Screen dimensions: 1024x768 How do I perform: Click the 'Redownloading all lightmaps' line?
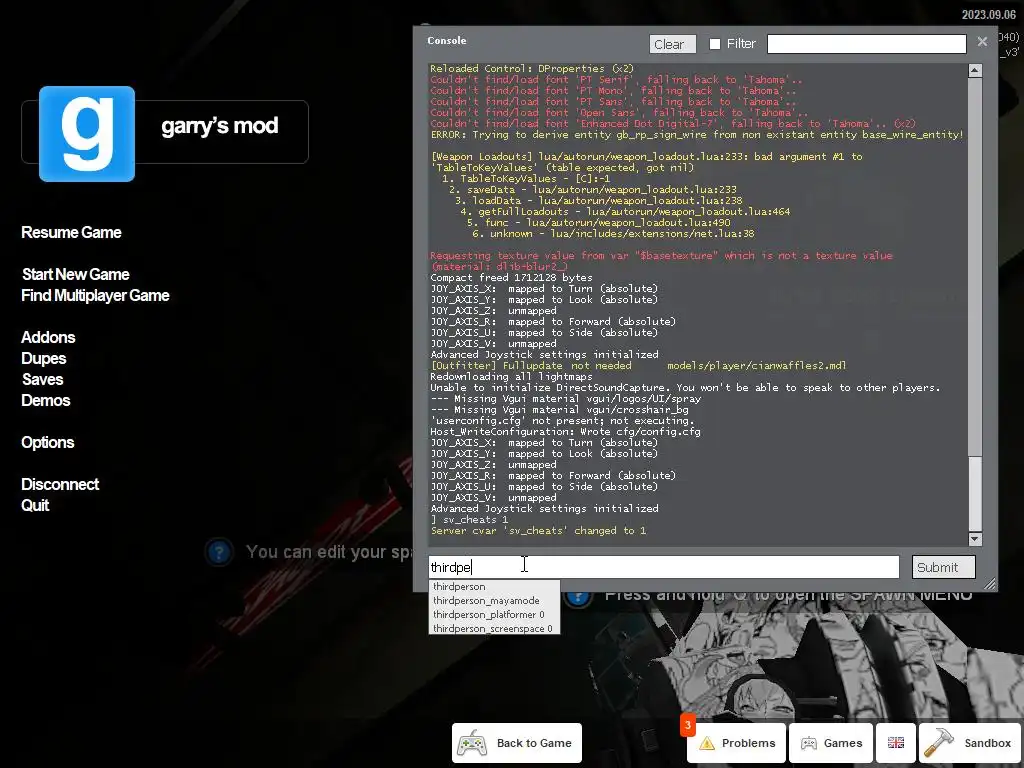point(511,377)
